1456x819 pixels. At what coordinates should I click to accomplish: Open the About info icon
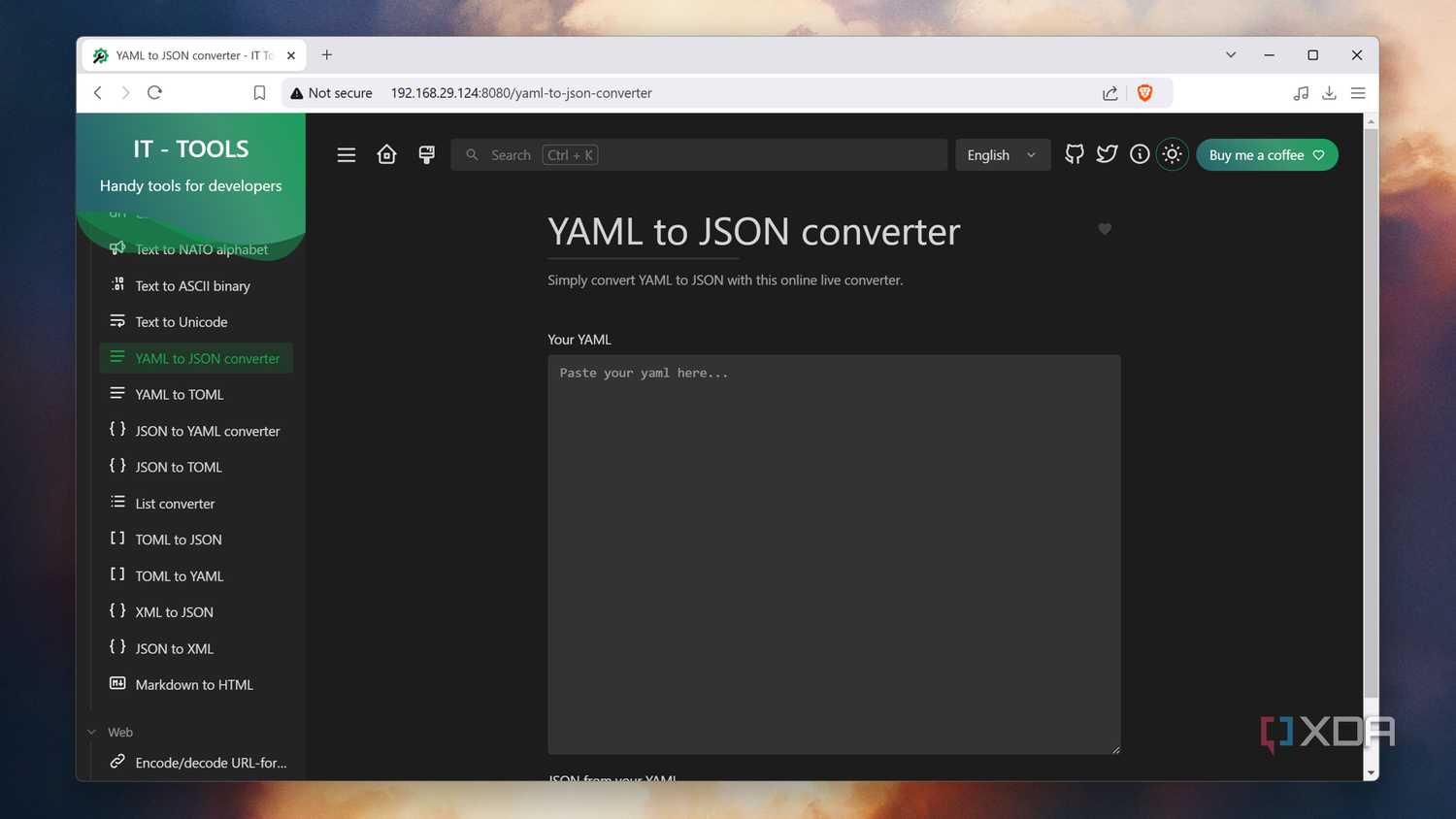coord(1140,154)
